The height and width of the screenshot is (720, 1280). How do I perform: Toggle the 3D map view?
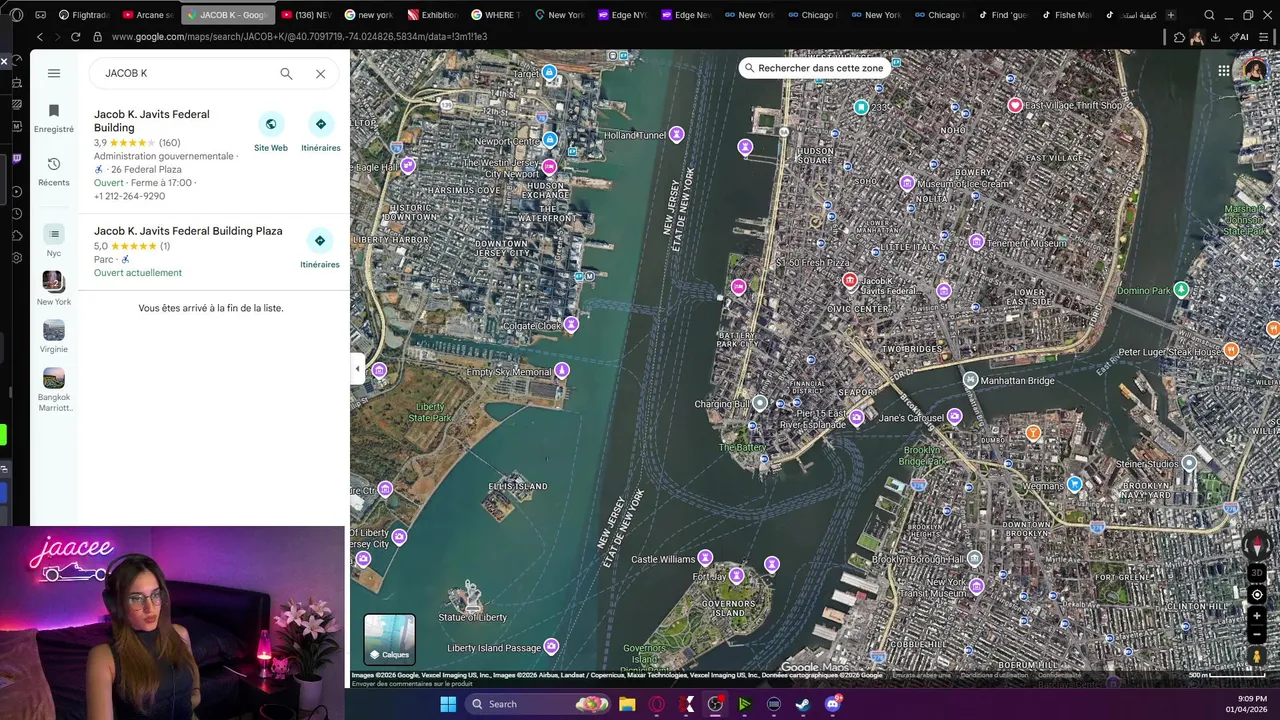1257,573
